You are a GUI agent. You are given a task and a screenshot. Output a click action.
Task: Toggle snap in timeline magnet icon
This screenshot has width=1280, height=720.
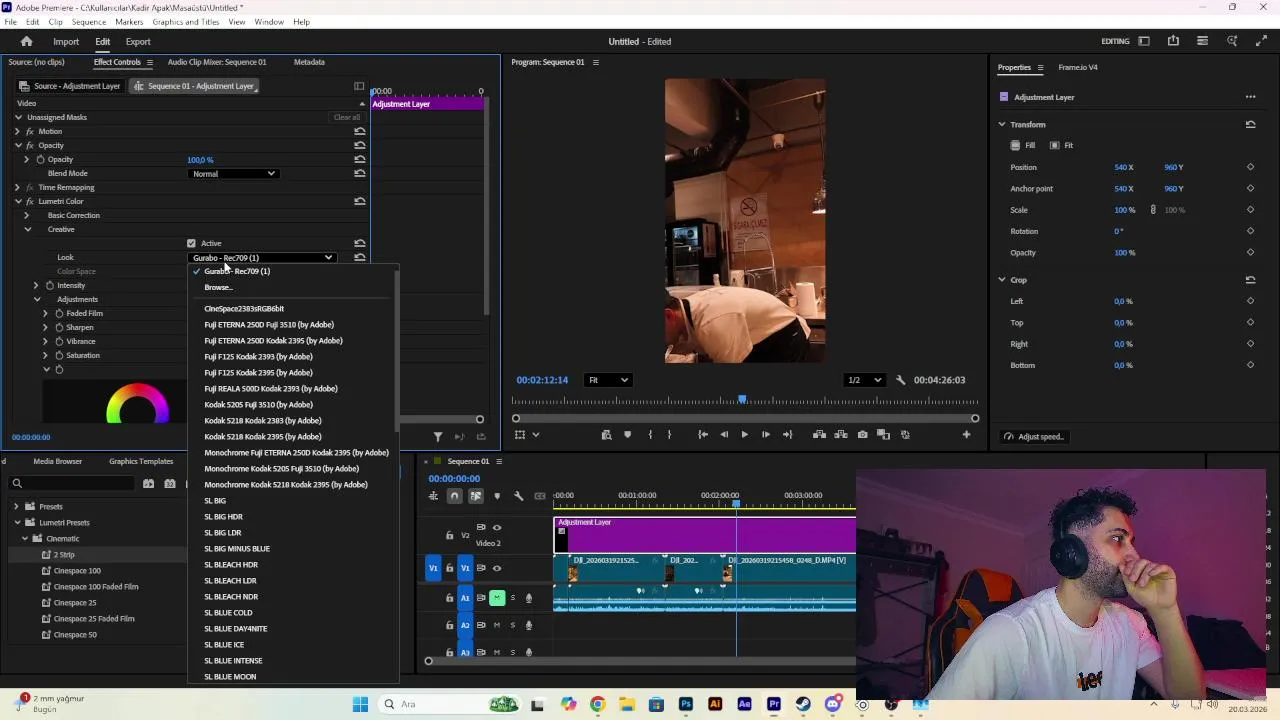click(x=454, y=496)
